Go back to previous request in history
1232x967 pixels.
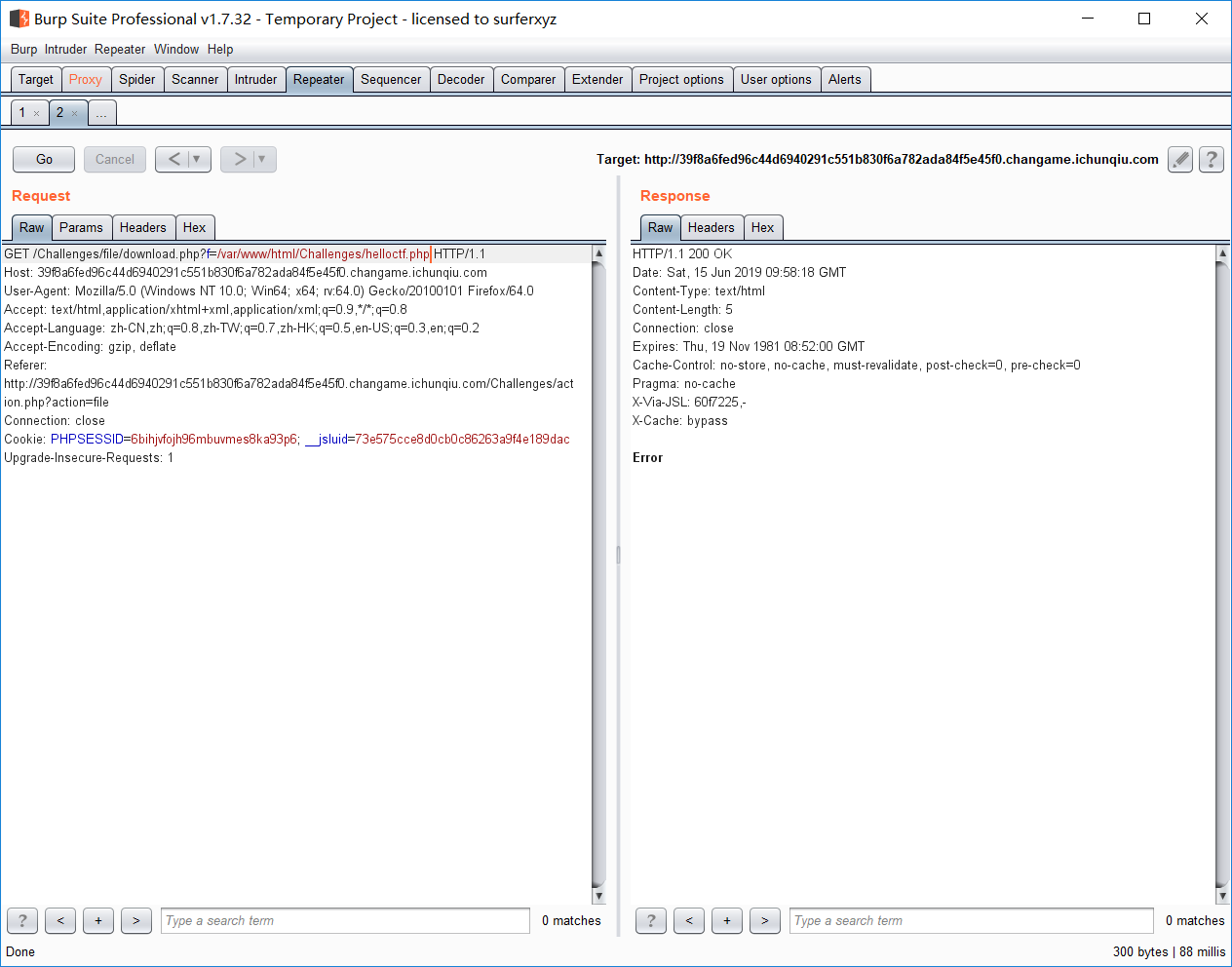pyautogui.click(x=174, y=159)
